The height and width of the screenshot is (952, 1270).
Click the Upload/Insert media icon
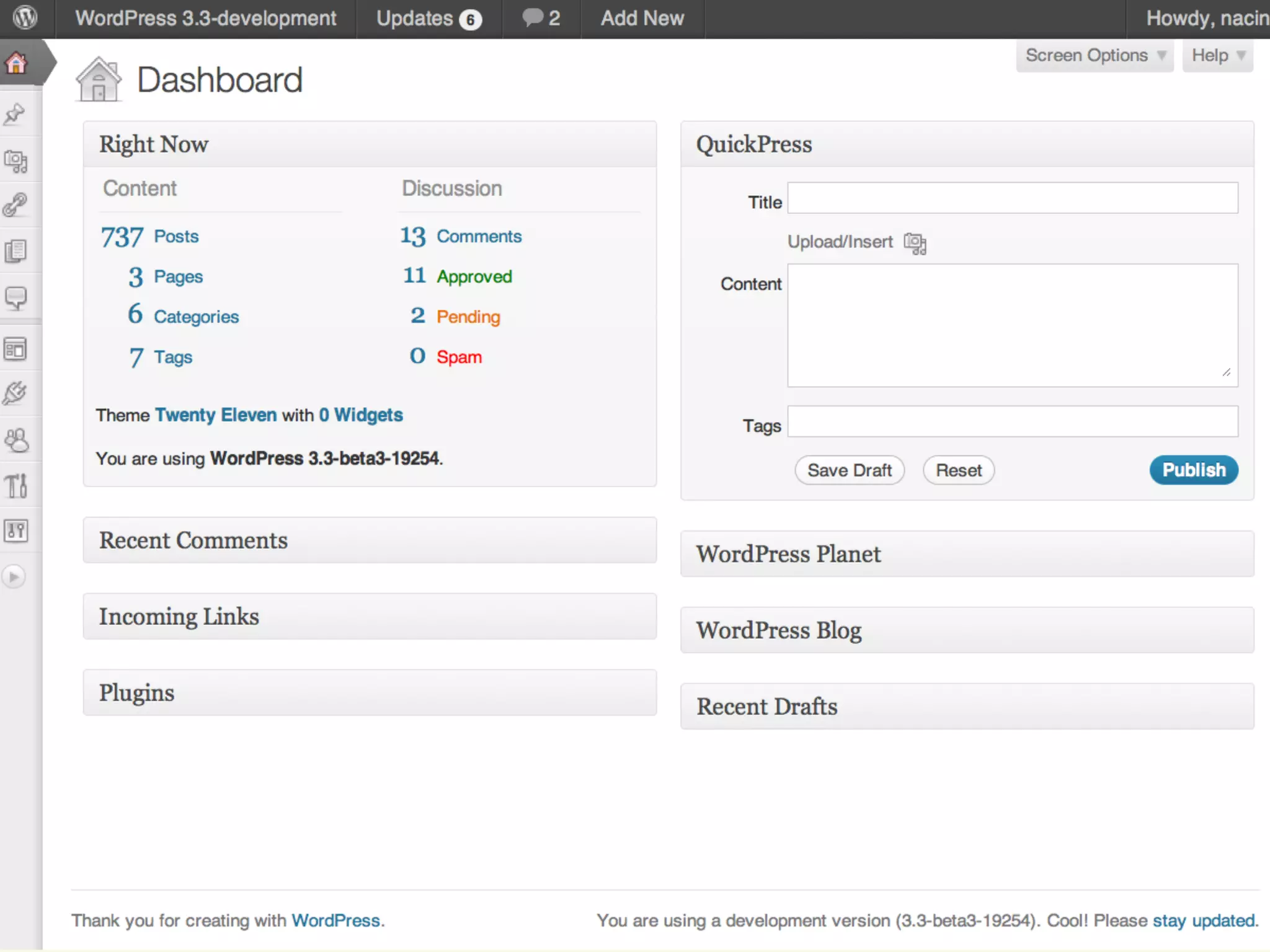[x=915, y=243]
